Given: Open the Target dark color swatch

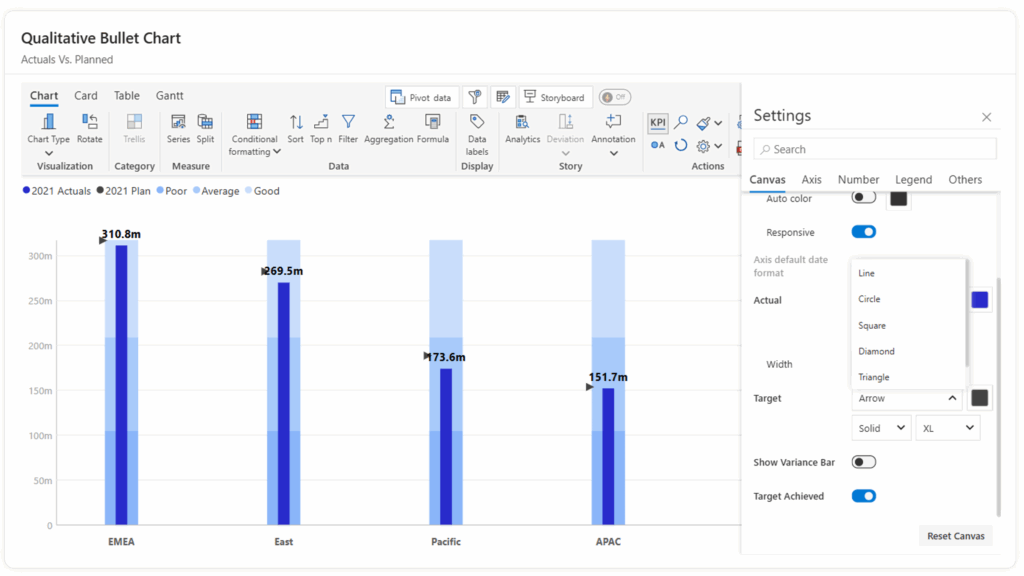Looking at the screenshot, I should click(x=980, y=398).
